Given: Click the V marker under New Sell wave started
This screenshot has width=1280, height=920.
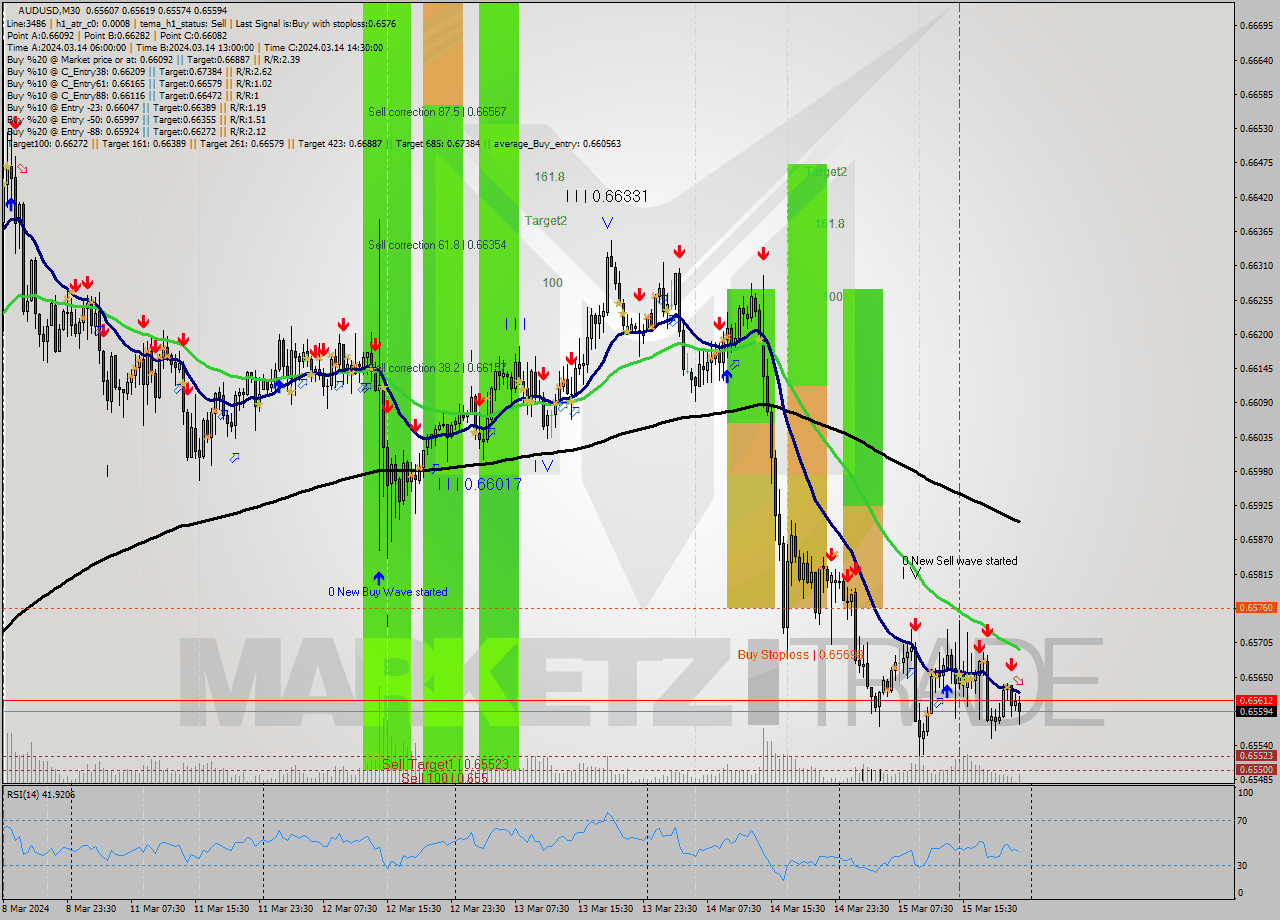Looking at the screenshot, I should point(915,574).
